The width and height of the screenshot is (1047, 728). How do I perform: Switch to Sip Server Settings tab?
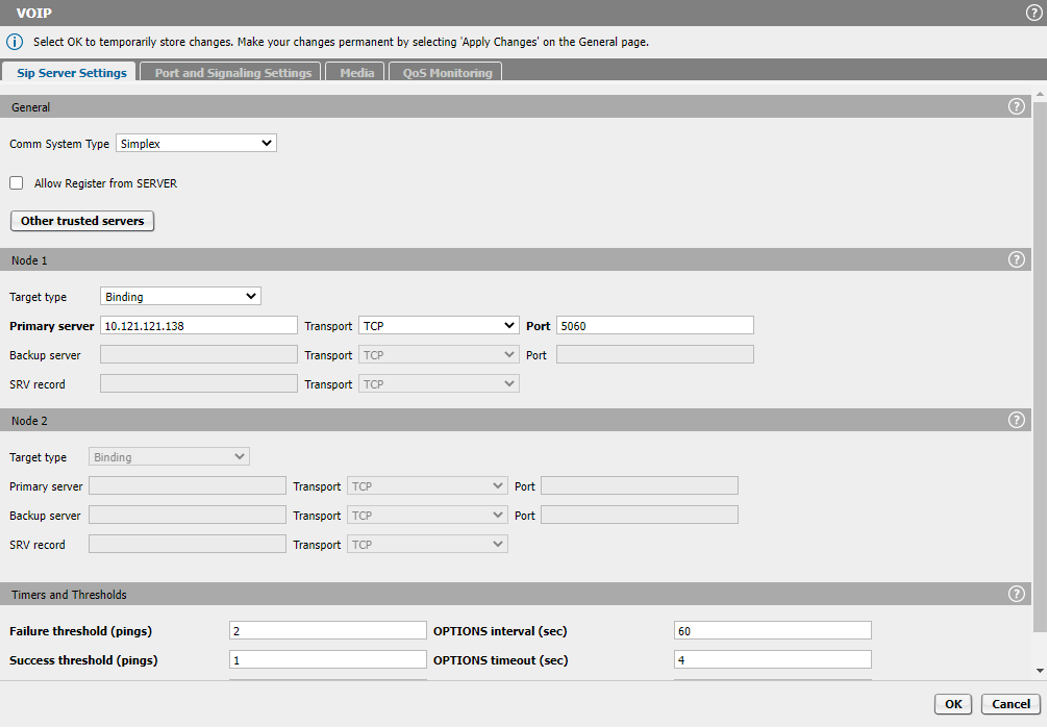click(x=71, y=72)
